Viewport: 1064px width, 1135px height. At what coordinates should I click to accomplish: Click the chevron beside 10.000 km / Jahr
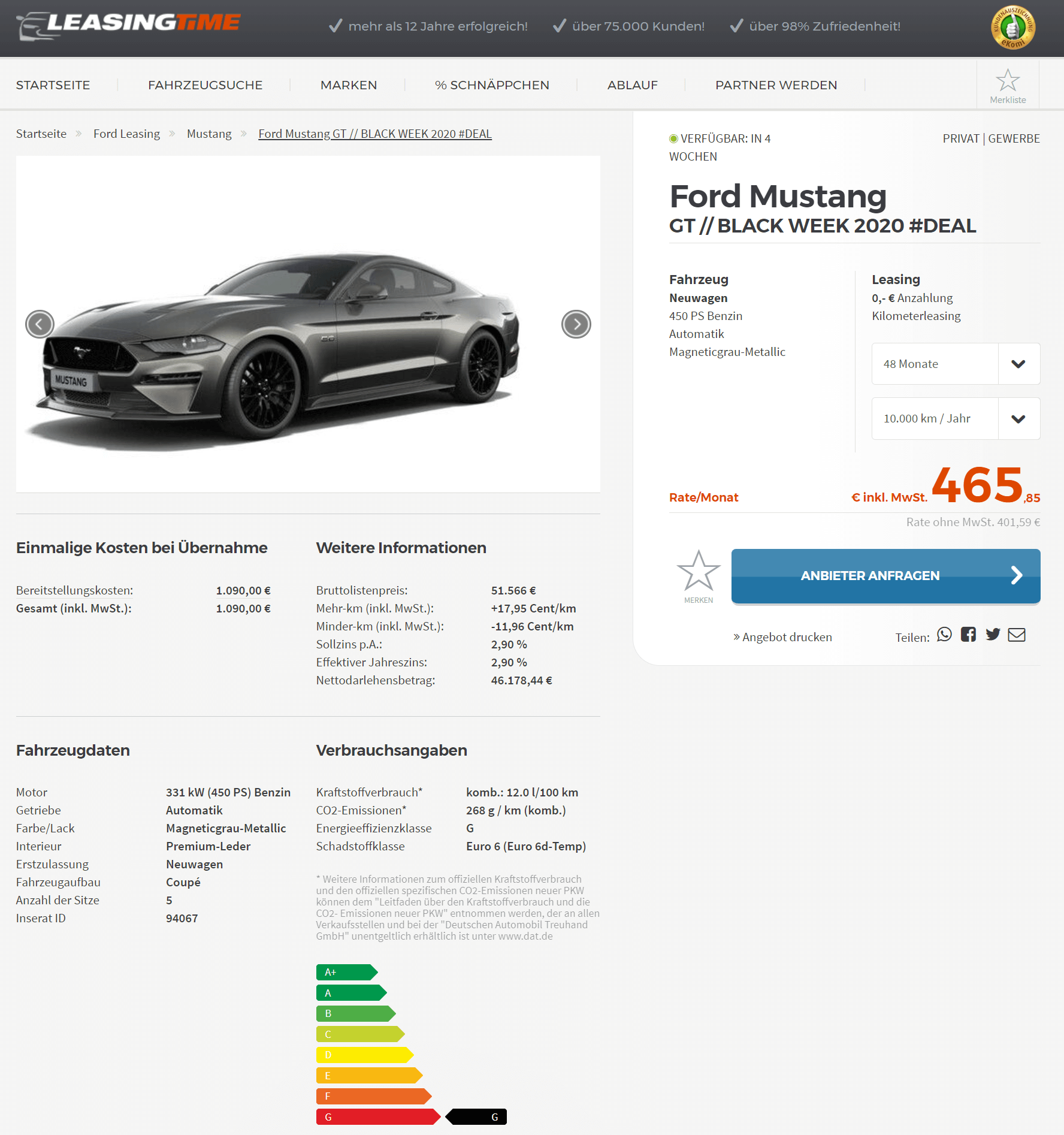[x=1018, y=418]
